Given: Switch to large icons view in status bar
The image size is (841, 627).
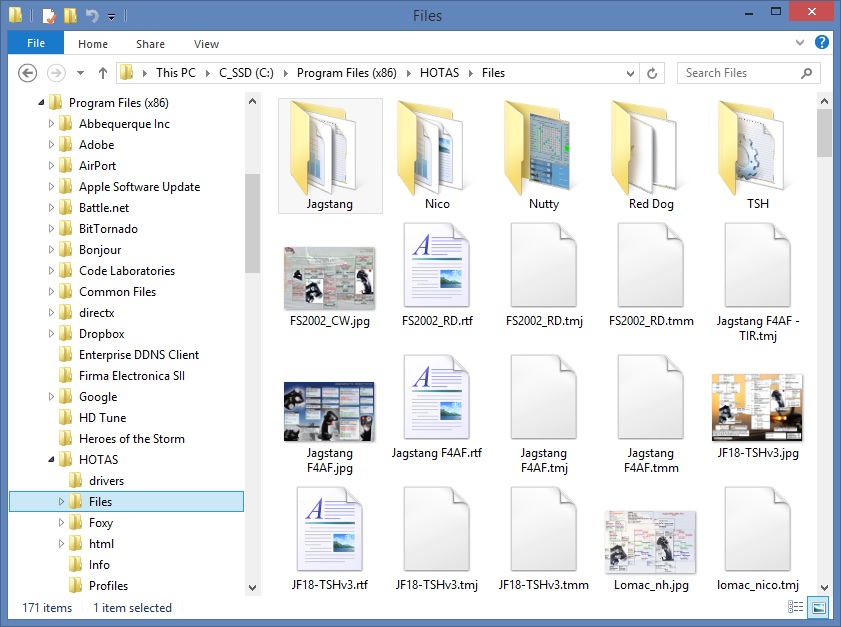Looking at the screenshot, I should 818,607.
